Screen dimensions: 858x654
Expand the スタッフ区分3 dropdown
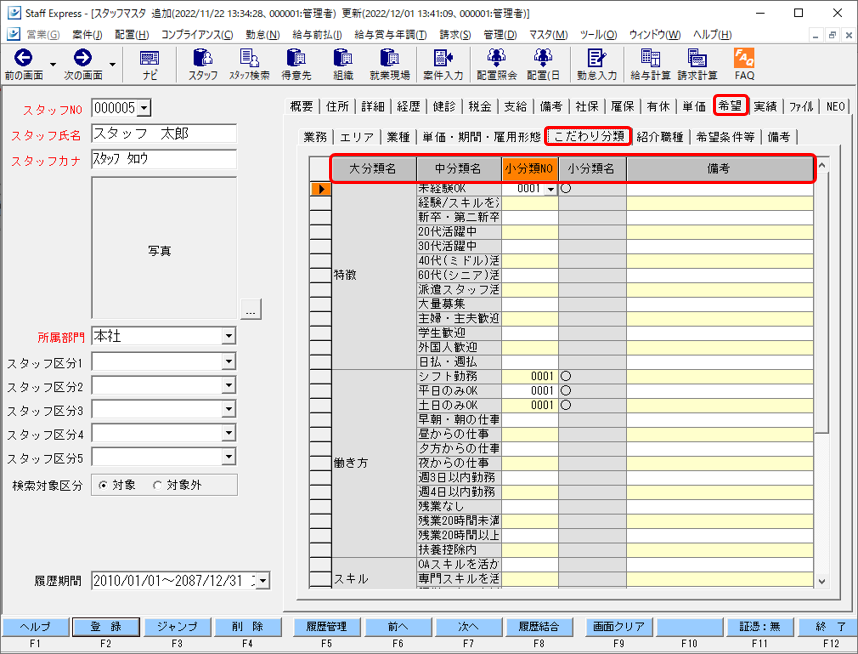pyautogui.click(x=229, y=409)
